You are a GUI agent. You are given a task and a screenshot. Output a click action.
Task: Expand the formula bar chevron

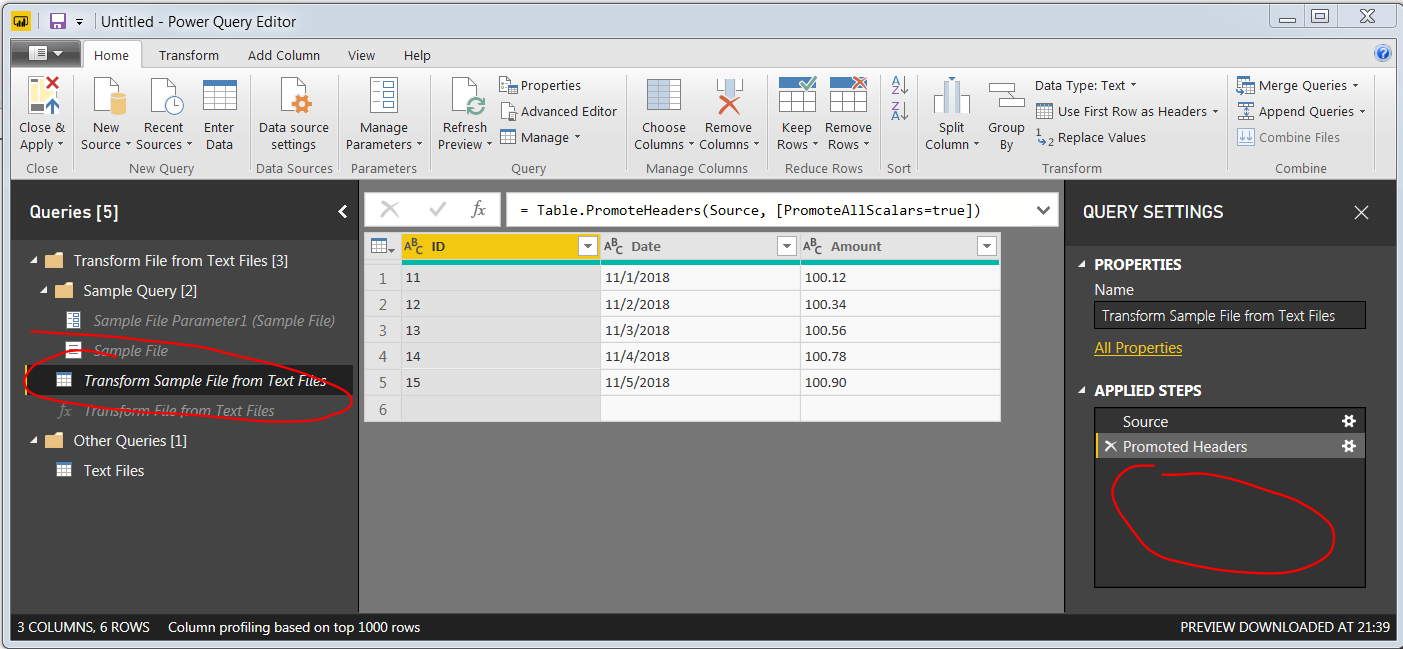click(x=1044, y=210)
